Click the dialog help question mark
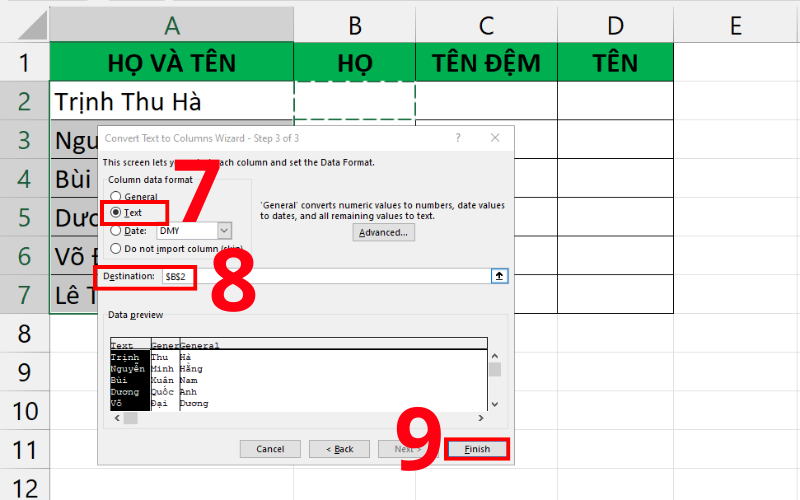 pos(458,138)
